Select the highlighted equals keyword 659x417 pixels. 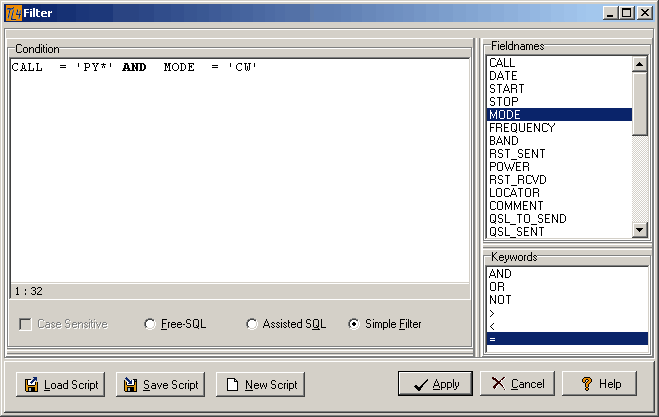point(567,339)
